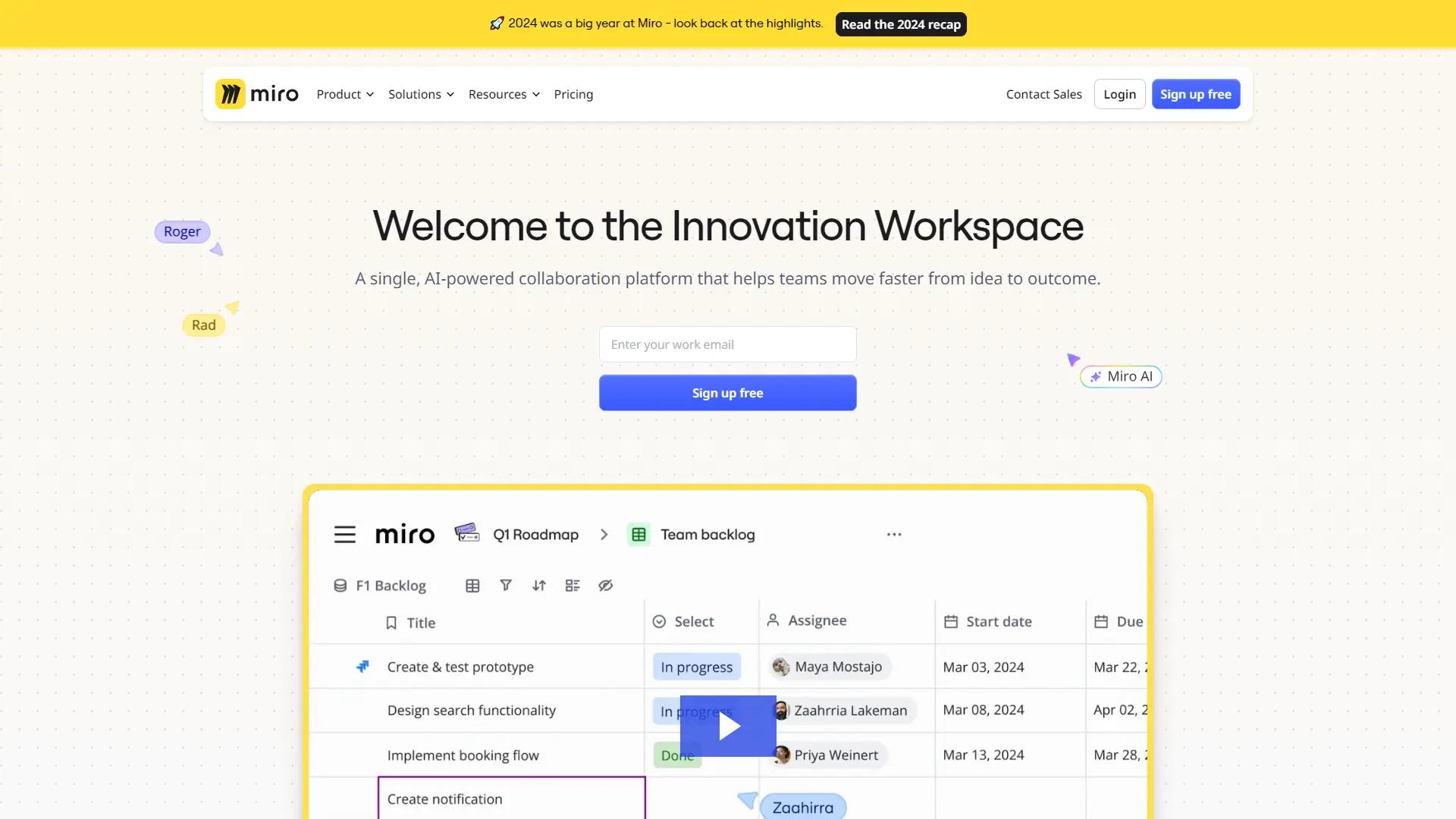Click the Miro logo in the navigation bar

pyautogui.click(x=256, y=93)
